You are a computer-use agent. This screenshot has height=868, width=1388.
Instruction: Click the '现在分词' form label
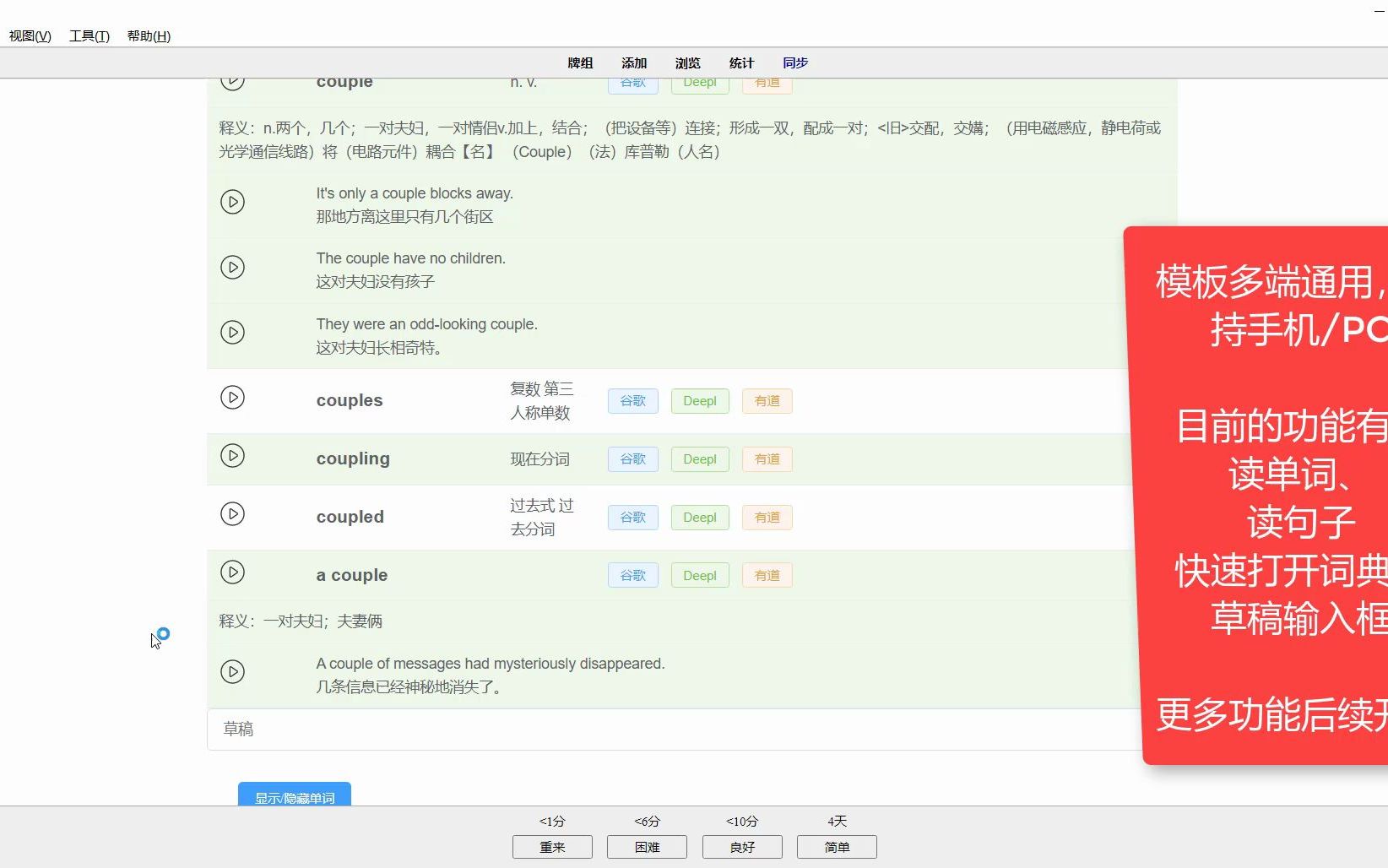tap(540, 459)
